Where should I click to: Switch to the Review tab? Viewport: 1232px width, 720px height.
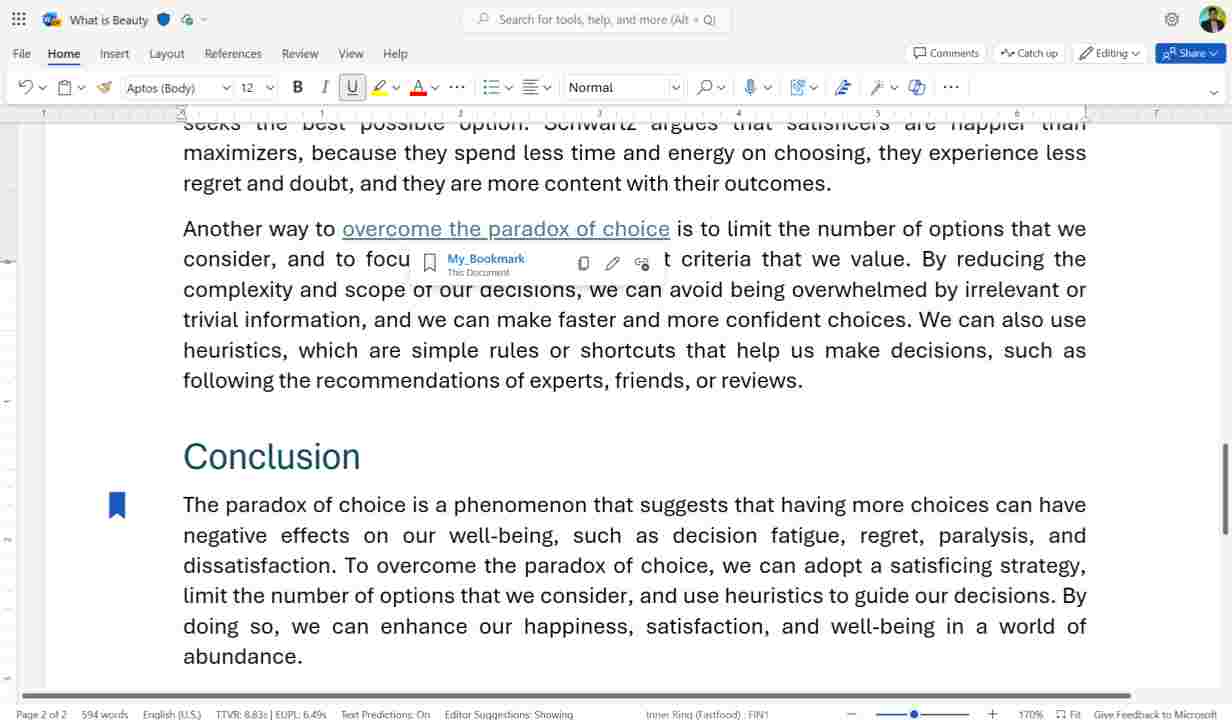[300, 54]
